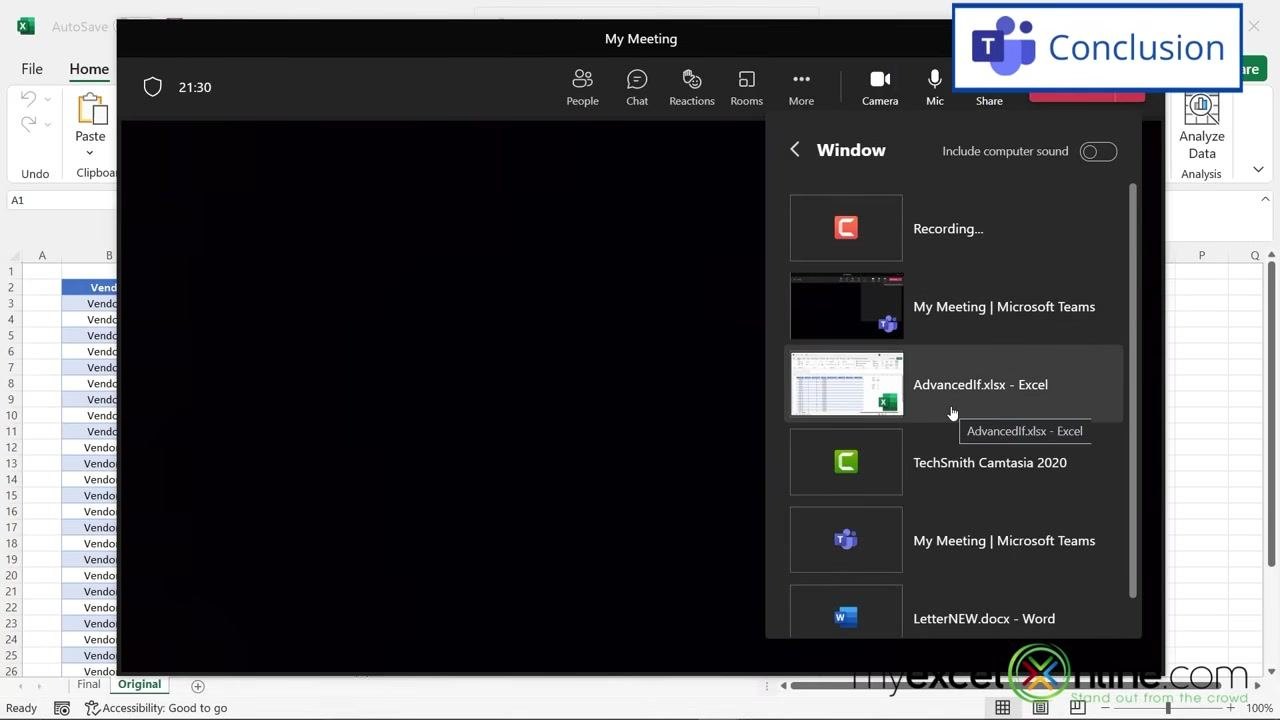Switch to the Final sheet tab
The image size is (1280, 720).
pyautogui.click(x=89, y=685)
